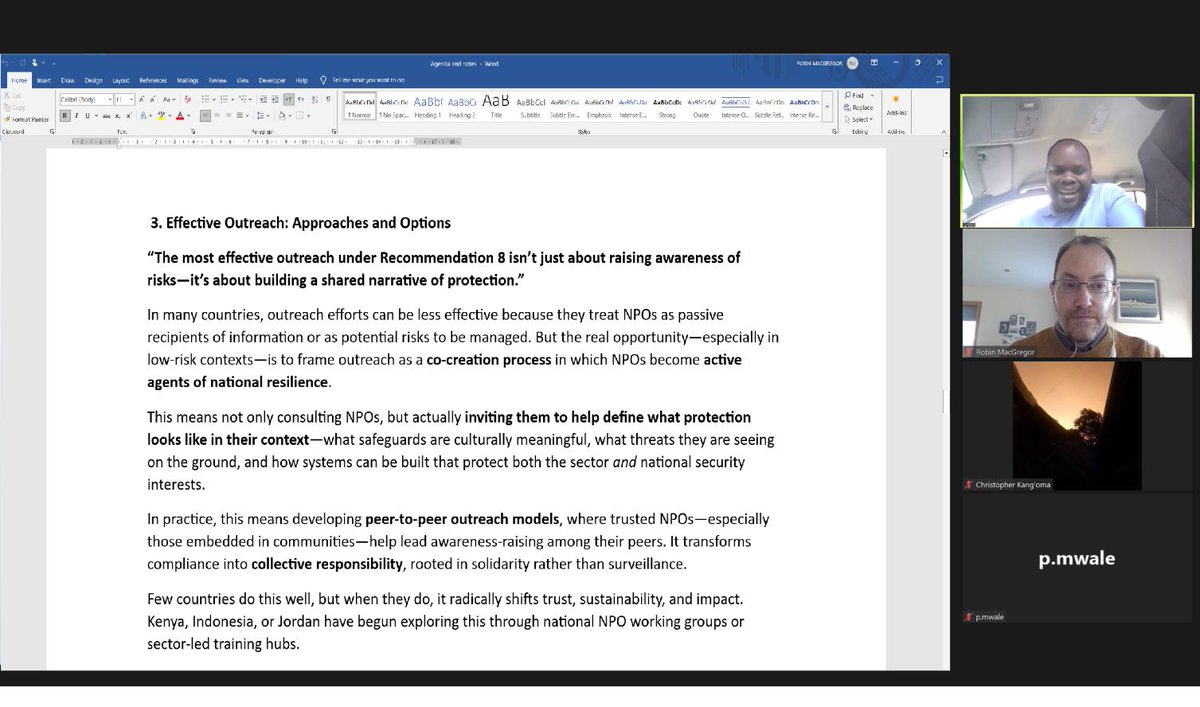Open the References tab

click(x=153, y=80)
